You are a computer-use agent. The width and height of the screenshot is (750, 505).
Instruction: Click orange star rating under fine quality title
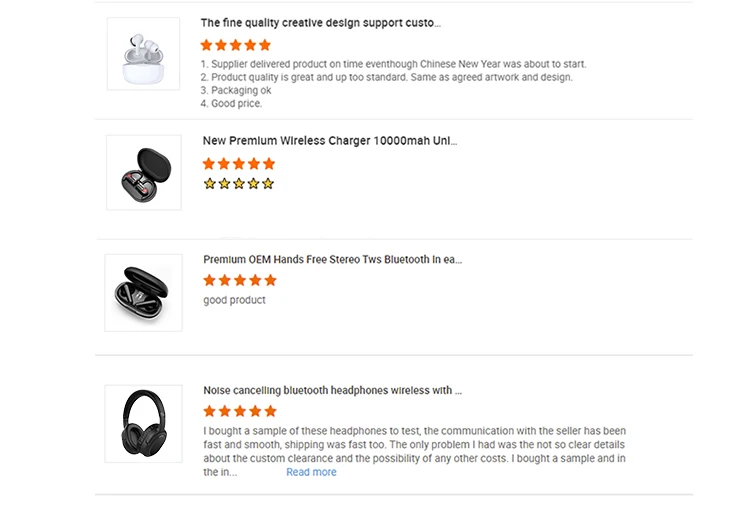(x=236, y=45)
